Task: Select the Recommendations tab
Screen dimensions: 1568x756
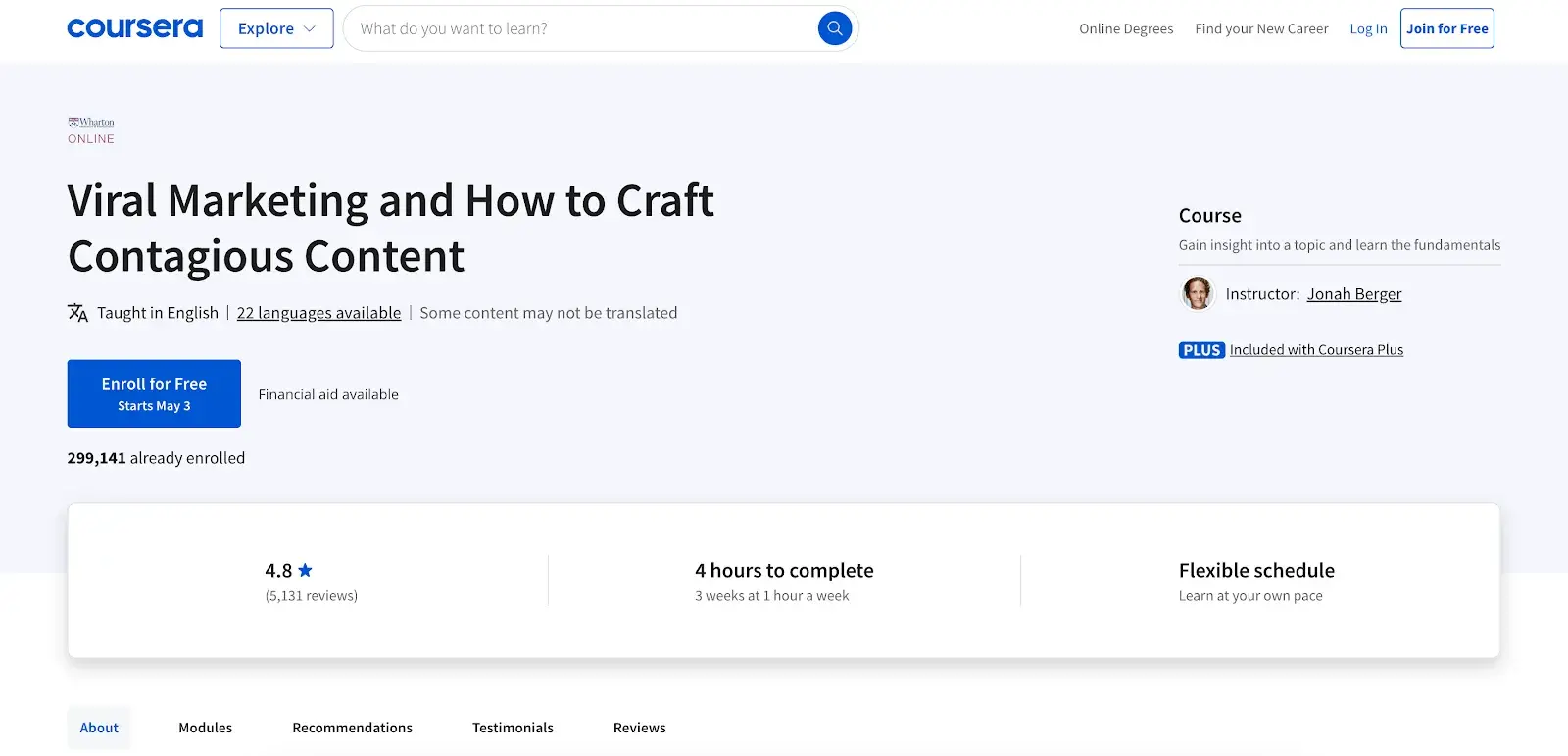Action: (x=352, y=728)
